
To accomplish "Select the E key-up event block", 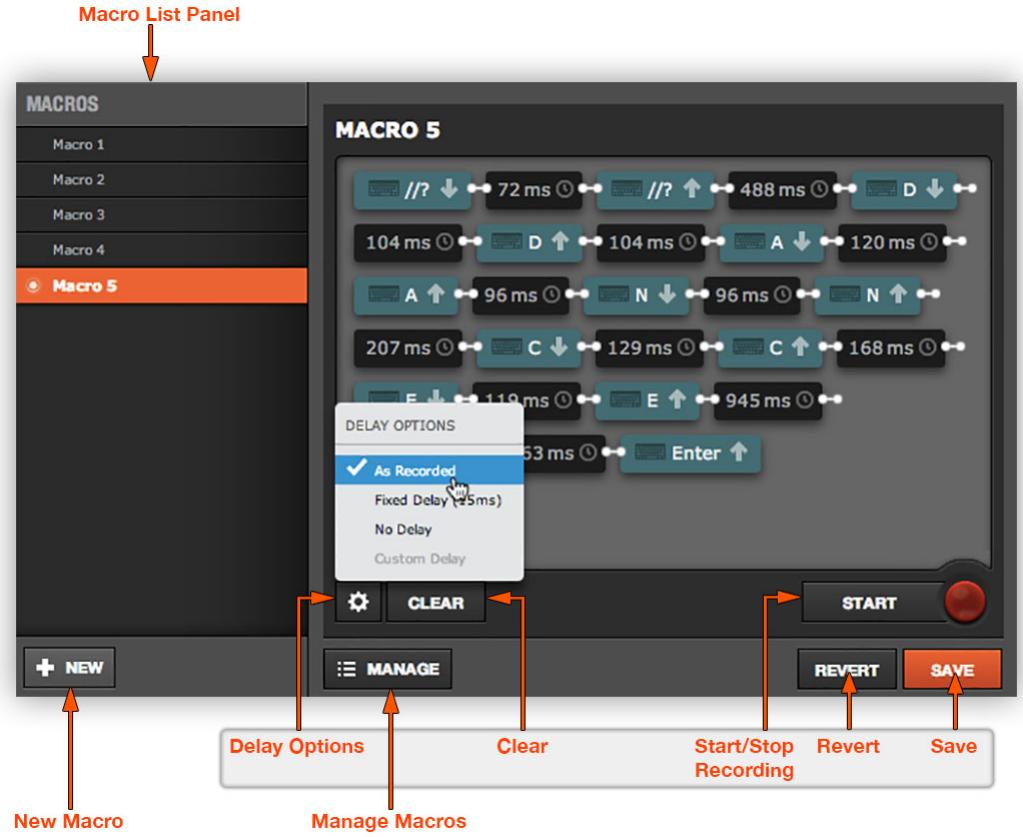I will coord(647,400).
